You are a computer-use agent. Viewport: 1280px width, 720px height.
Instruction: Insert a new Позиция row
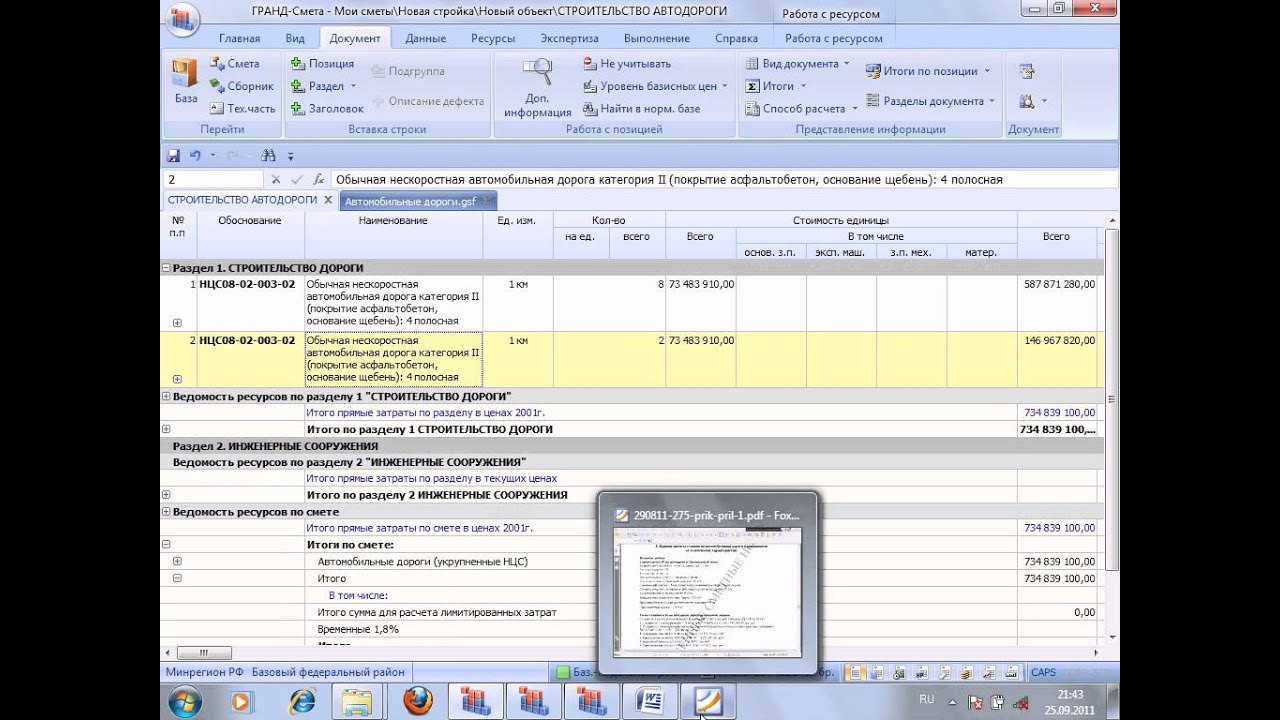point(322,63)
